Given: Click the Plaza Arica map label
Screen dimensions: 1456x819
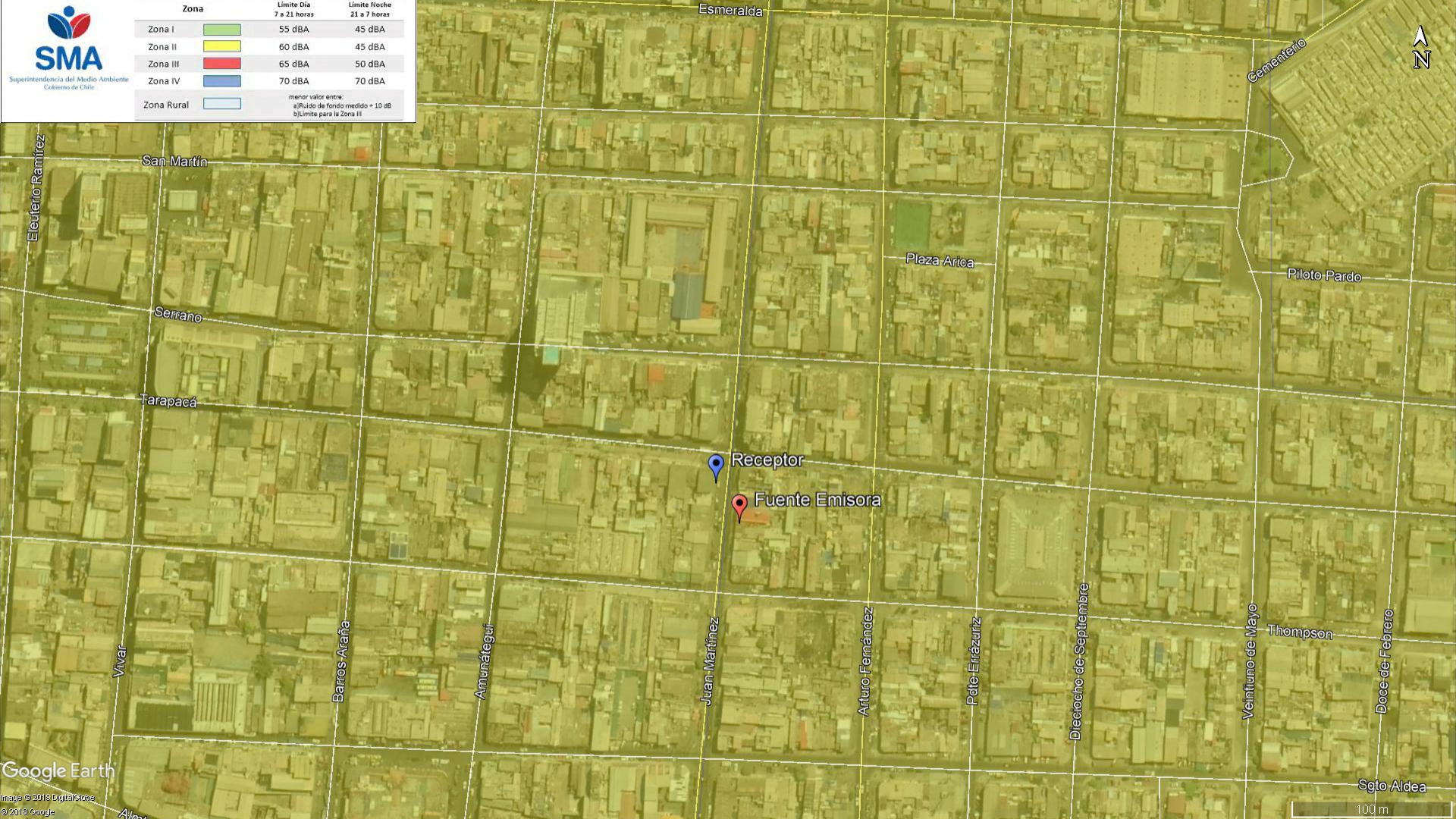Looking at the screenshot, I should (x=940, y=260).
